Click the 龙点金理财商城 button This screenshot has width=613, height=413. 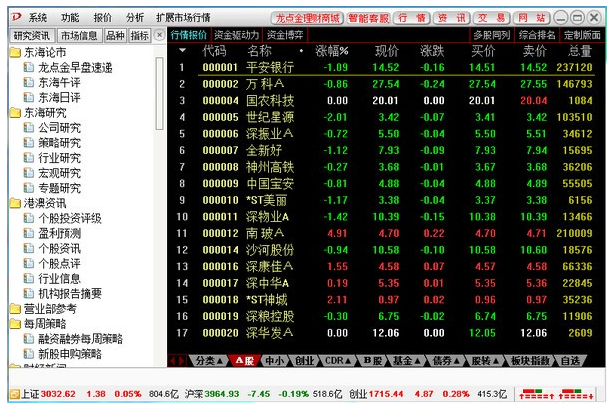[307, 18]
